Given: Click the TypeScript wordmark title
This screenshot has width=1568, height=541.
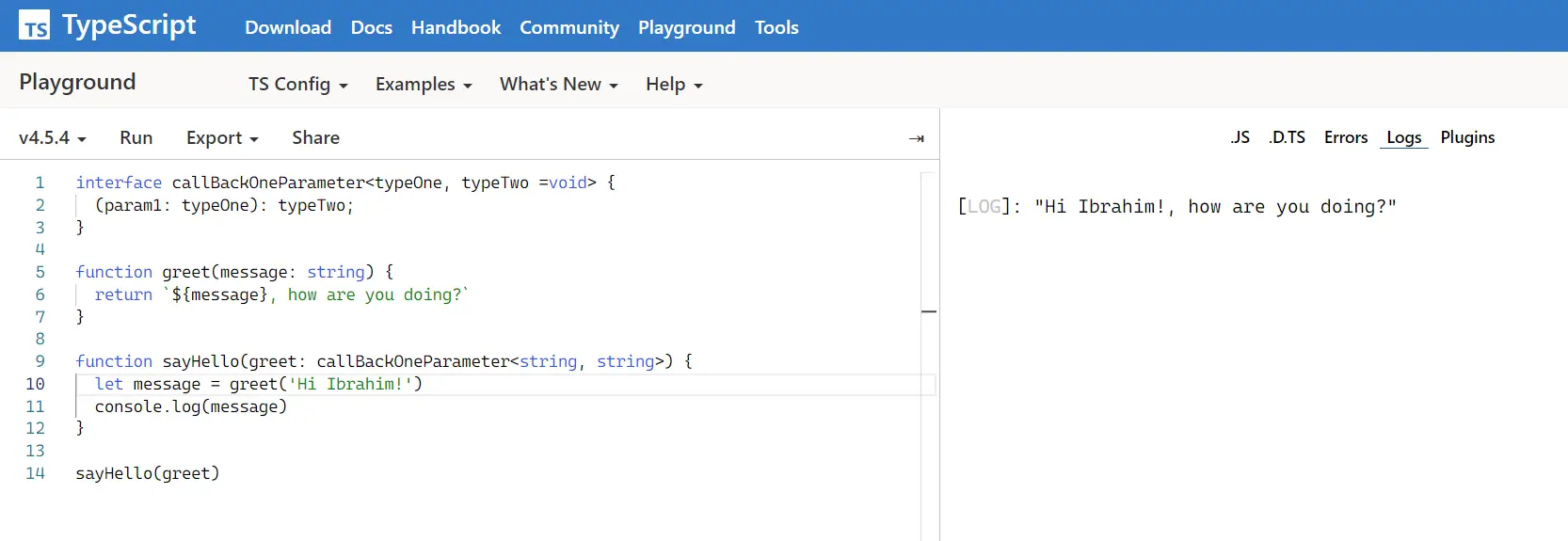Looking at the screenshot, I should pos(129,25).
